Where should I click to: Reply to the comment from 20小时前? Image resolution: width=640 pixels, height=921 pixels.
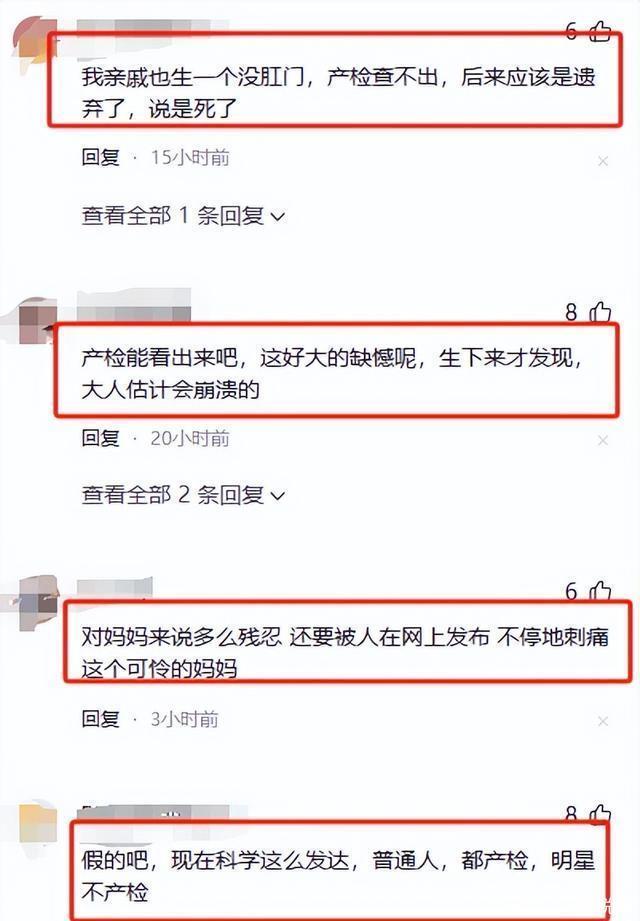(x=100, y=438)
